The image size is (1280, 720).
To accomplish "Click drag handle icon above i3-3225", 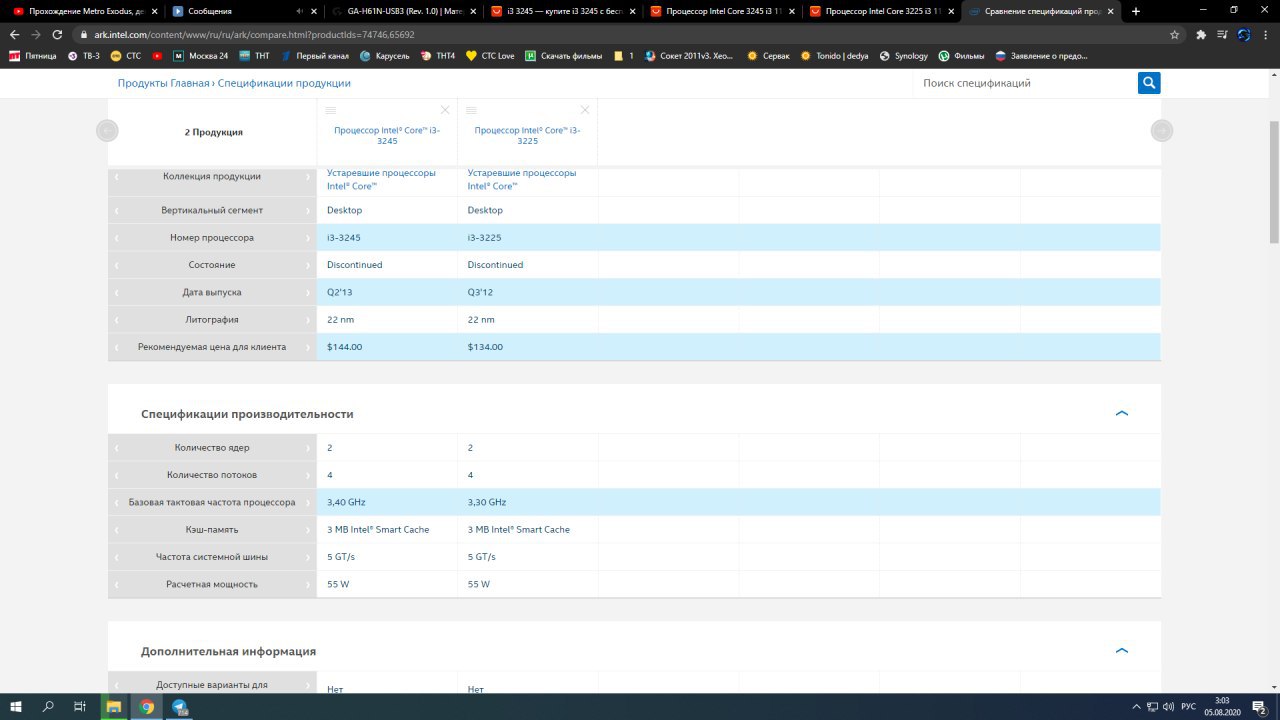I will coord(471,110).
